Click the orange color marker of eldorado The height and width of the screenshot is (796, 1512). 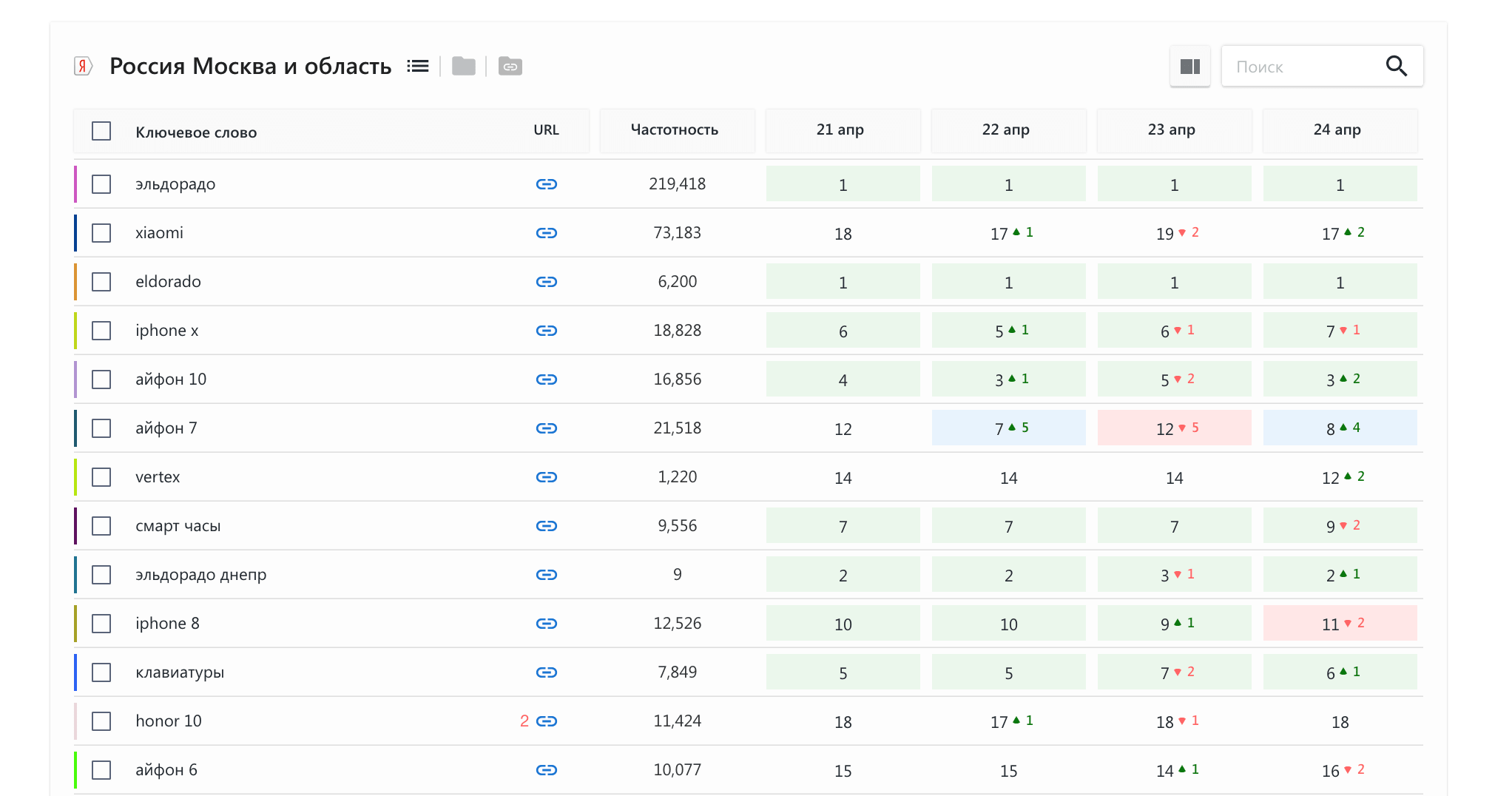(x=75, y=282)
